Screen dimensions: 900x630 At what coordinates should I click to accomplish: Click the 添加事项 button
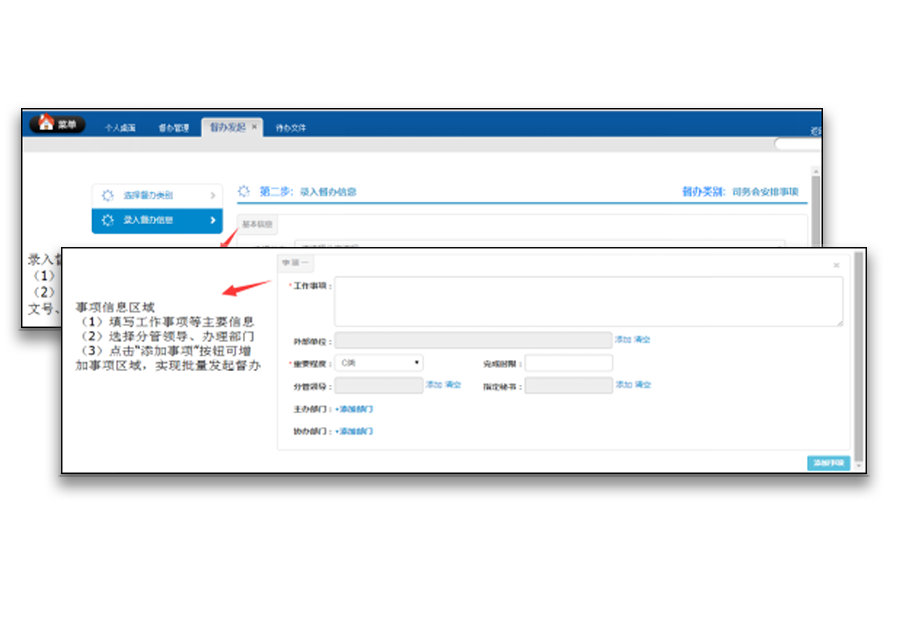[829, 463]
